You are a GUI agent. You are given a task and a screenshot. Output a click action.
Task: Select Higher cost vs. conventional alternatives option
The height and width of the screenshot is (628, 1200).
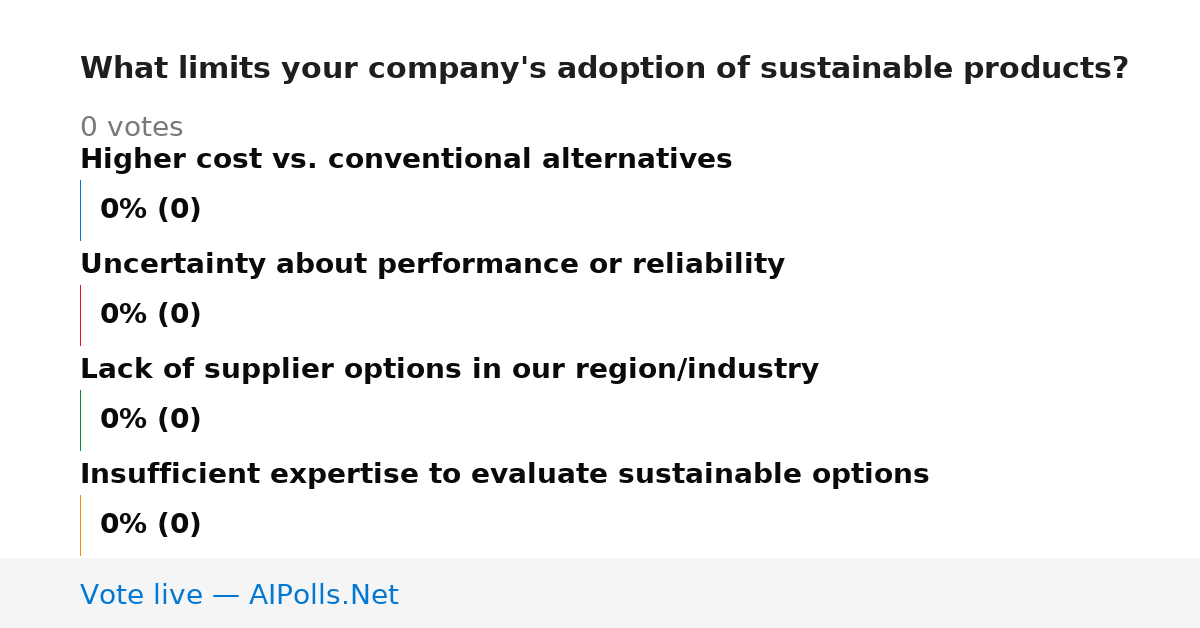(x=406, y=160)
